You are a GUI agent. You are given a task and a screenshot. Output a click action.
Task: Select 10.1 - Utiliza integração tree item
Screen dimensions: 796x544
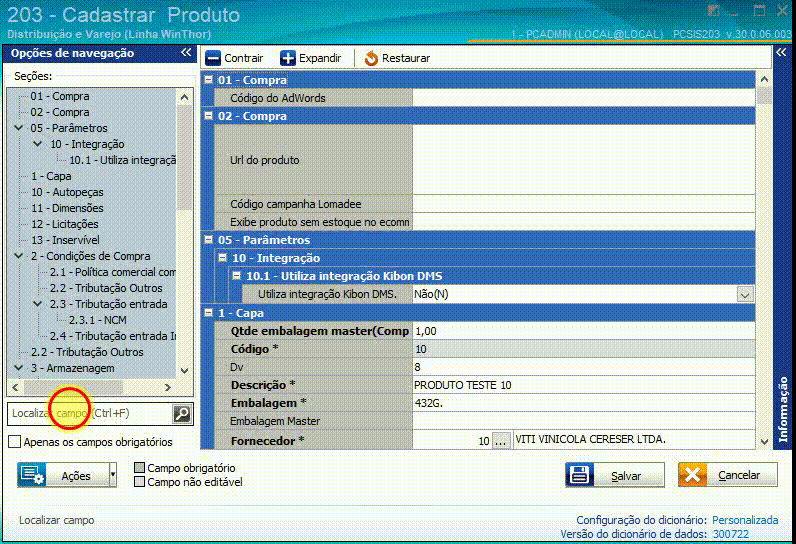122,160
